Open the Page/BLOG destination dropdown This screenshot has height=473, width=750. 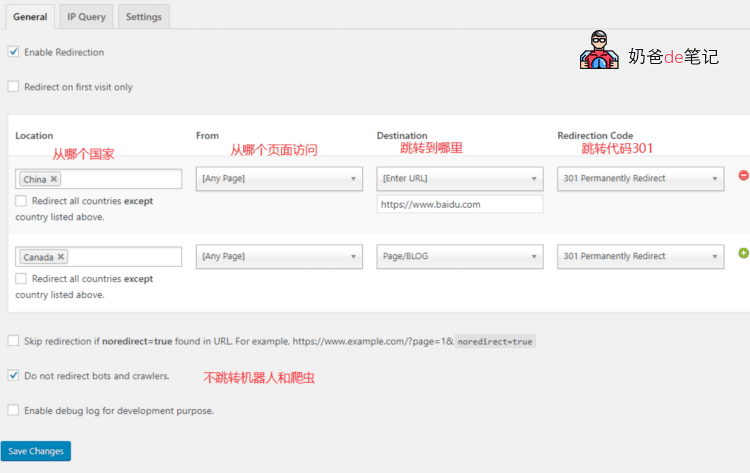459,257
